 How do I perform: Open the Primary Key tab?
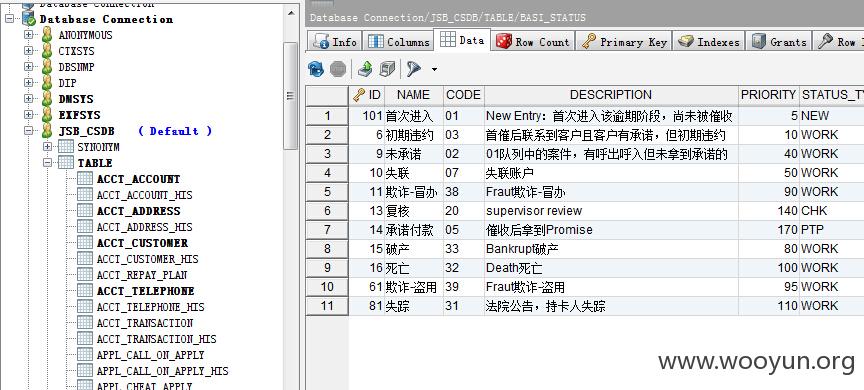click(x=624, y=41)
